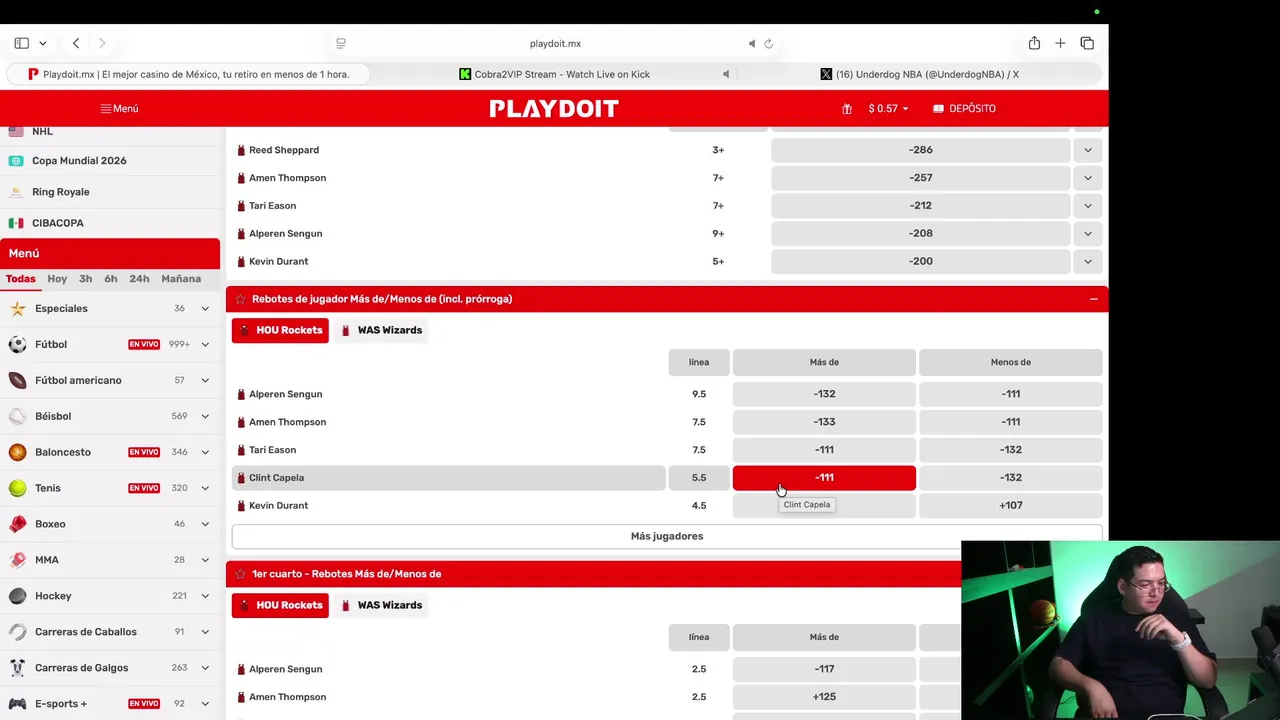The image size is (1280, 720).
Task: Open a new tab with plus icon
Action: [x=1060, y=43]
